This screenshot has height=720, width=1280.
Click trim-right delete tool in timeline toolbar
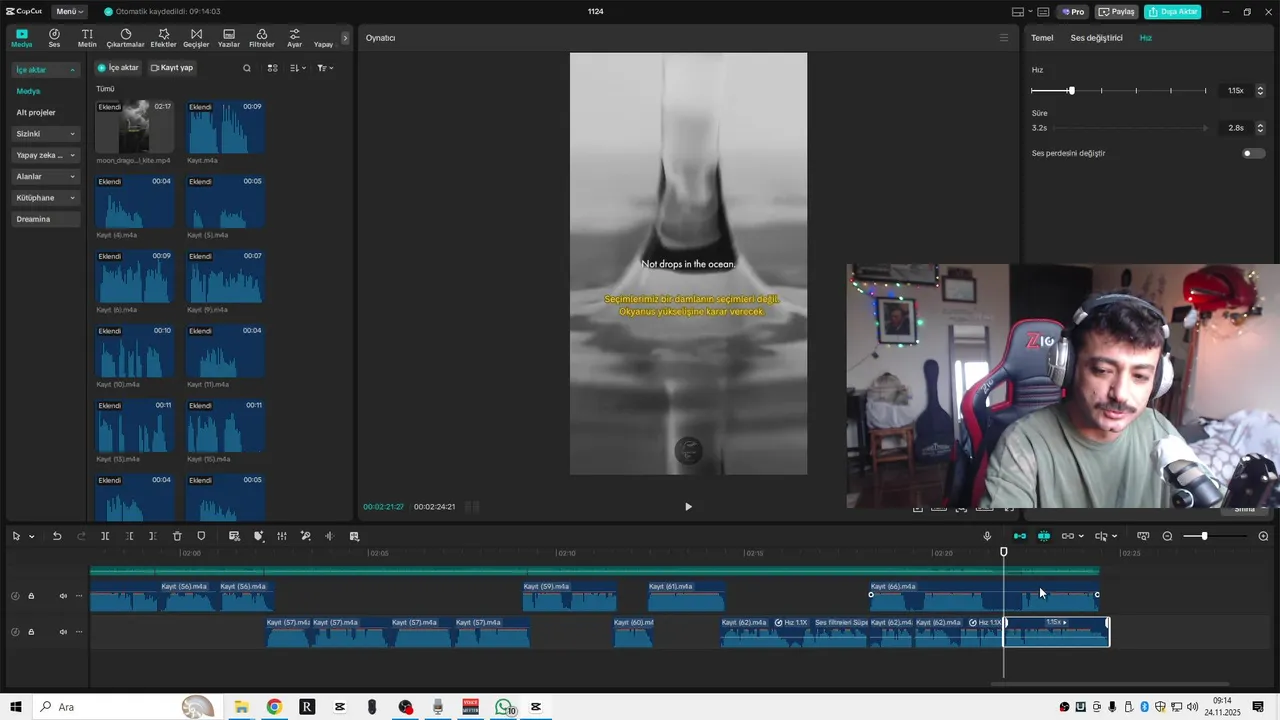click(x=152, y=536)
